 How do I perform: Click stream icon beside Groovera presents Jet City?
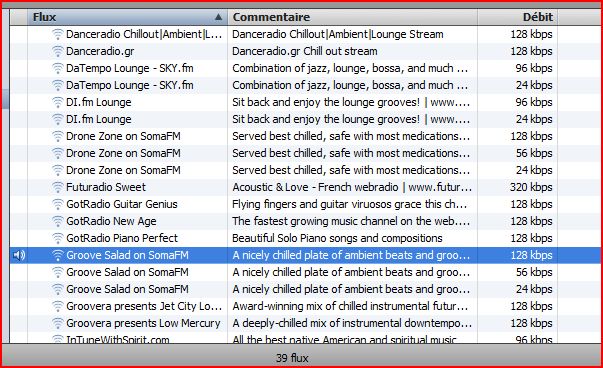point(57,306)
